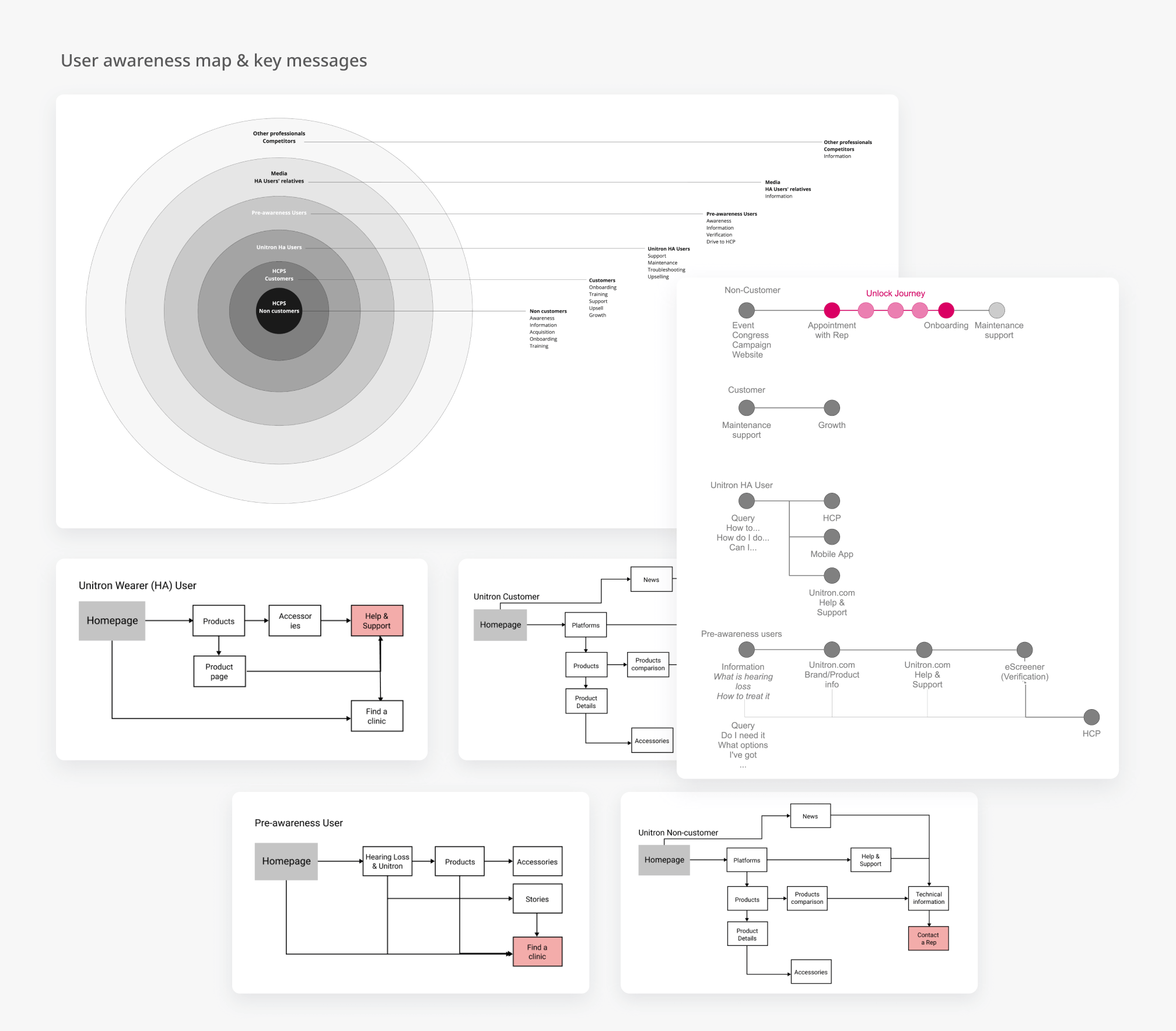
Task: Select the News box in Unitron Customer flow
Action: point(652,580)
